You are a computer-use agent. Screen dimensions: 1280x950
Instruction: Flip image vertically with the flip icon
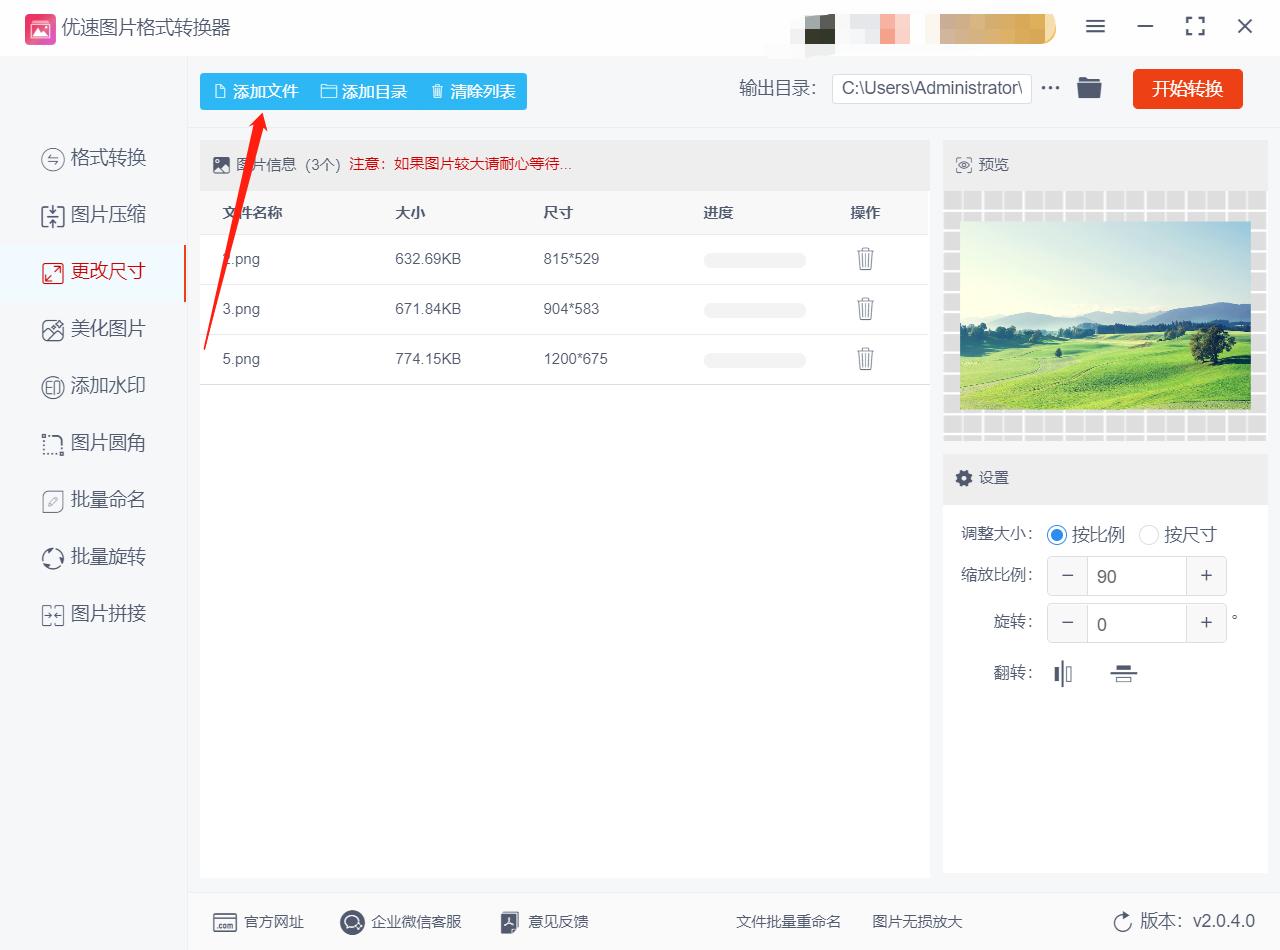point(1123,674)
